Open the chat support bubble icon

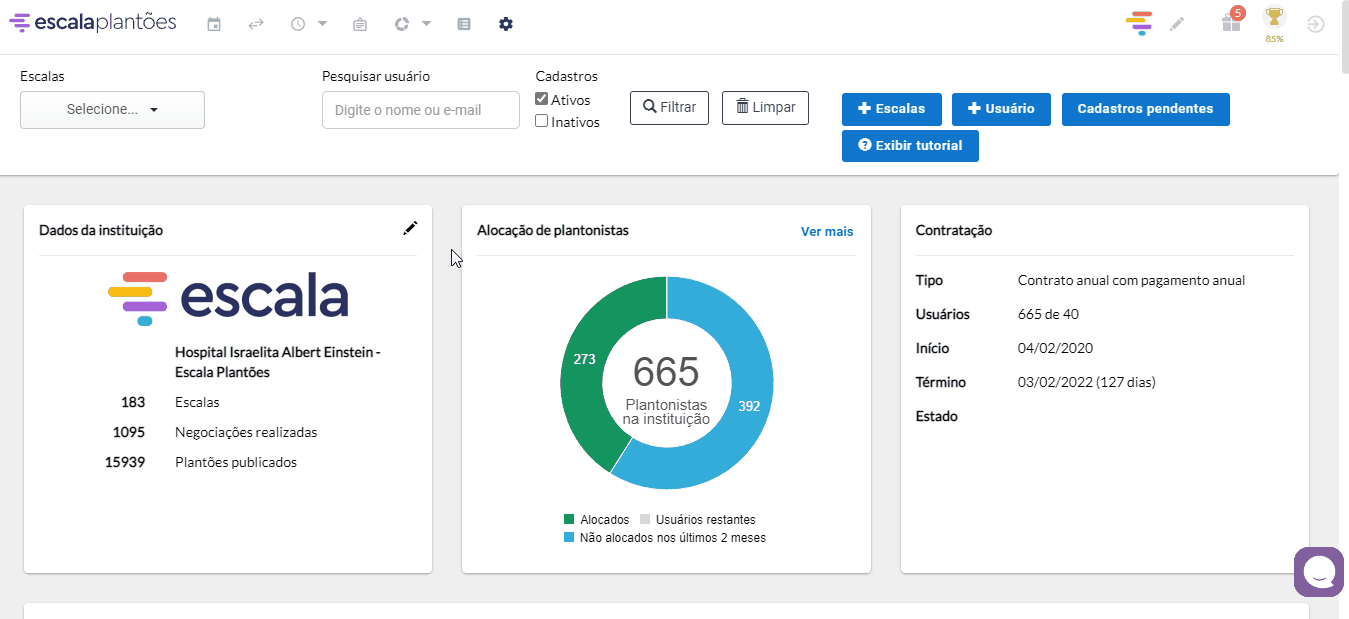pyautogui.click(x=1319, y=572)
